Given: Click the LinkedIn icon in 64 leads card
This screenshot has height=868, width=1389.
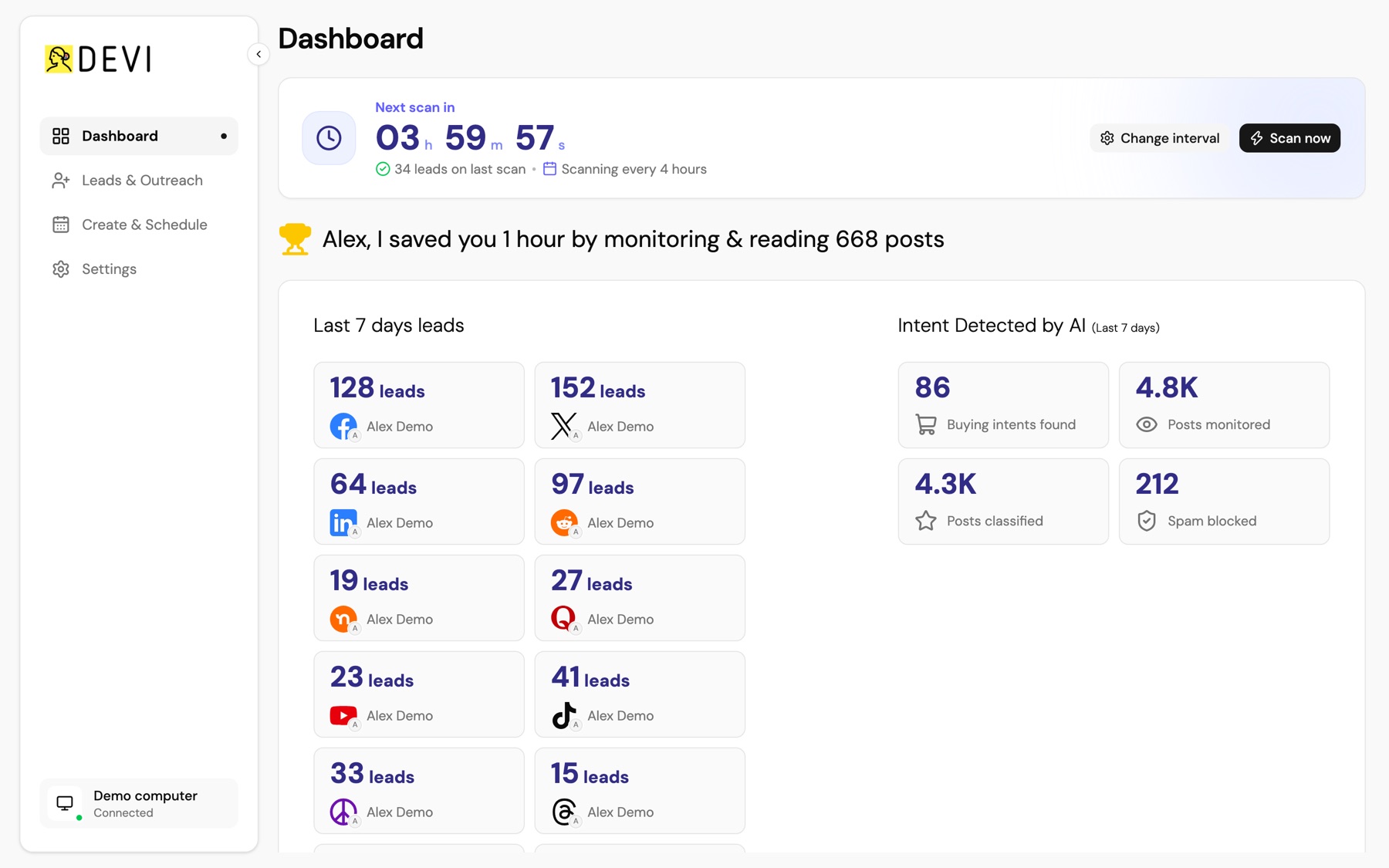Looking at the screenshot, I should coord(343,522).
